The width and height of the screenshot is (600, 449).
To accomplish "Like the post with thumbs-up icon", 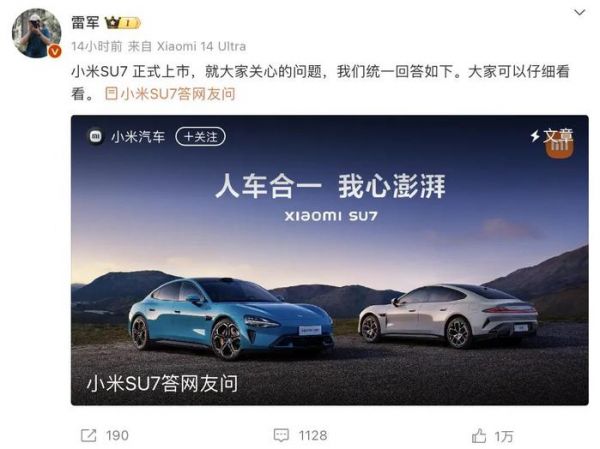I will [479, 436].
